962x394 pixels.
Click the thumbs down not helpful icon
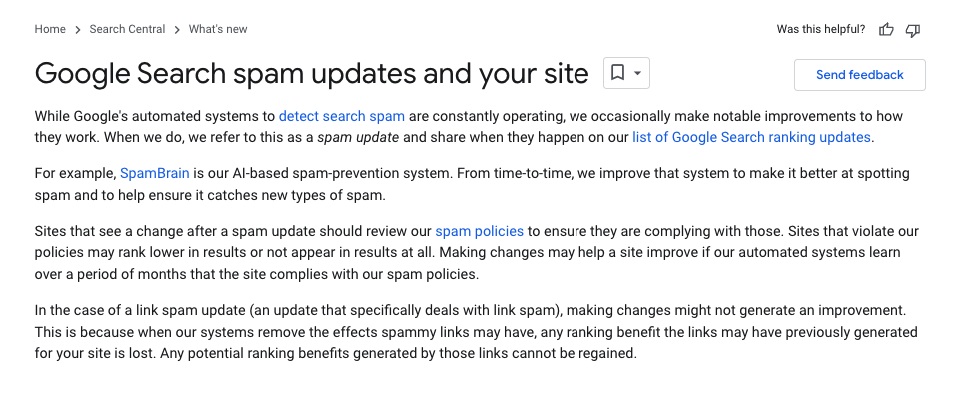tap(914, 30)
